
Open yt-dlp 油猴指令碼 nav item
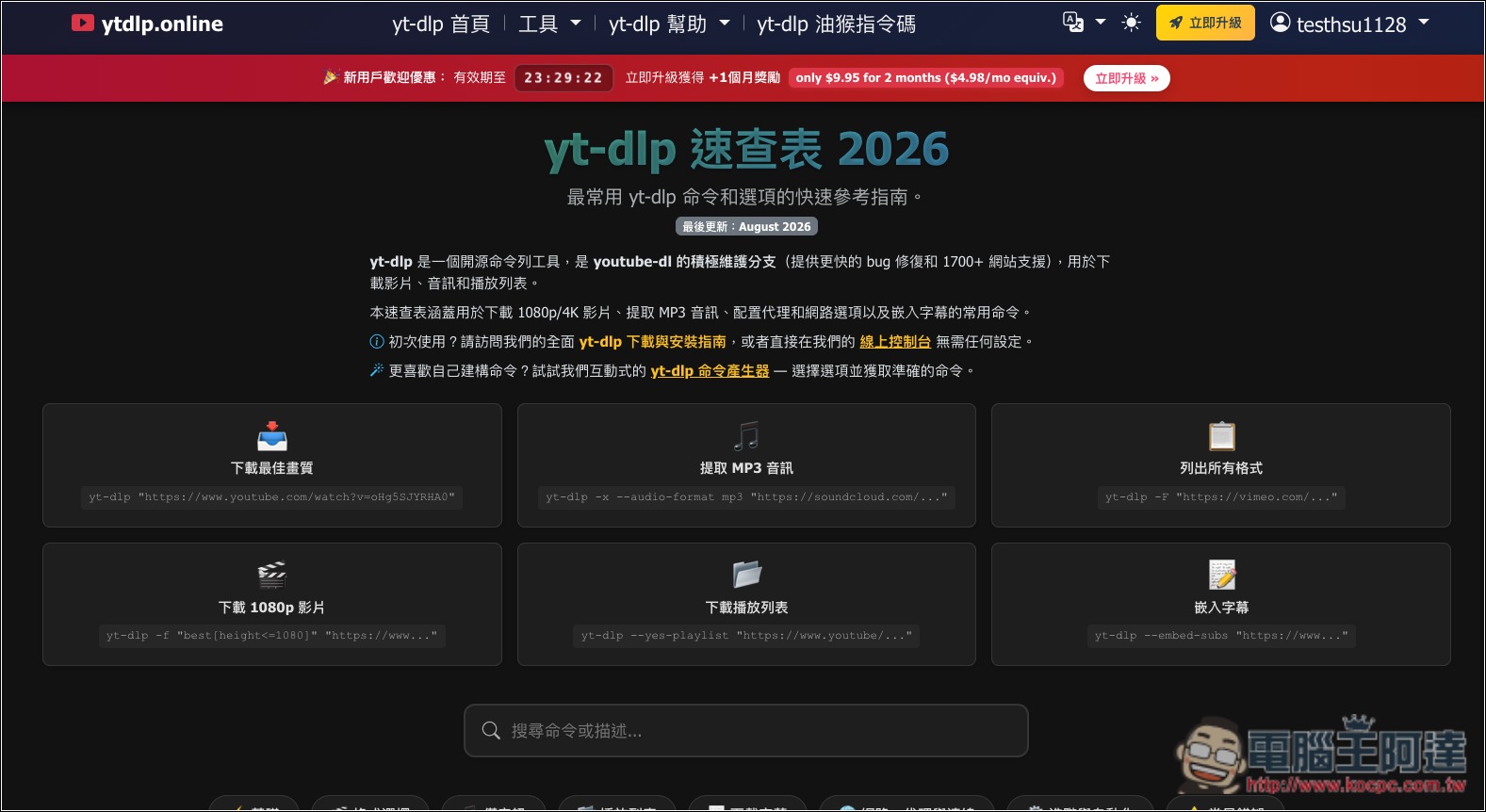point(836,24)
